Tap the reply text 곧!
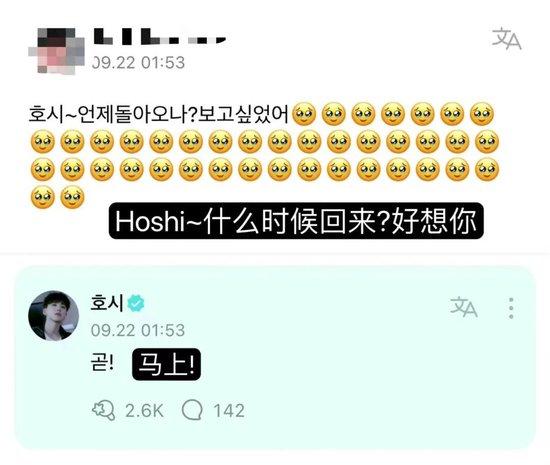 tap(102, 363)
